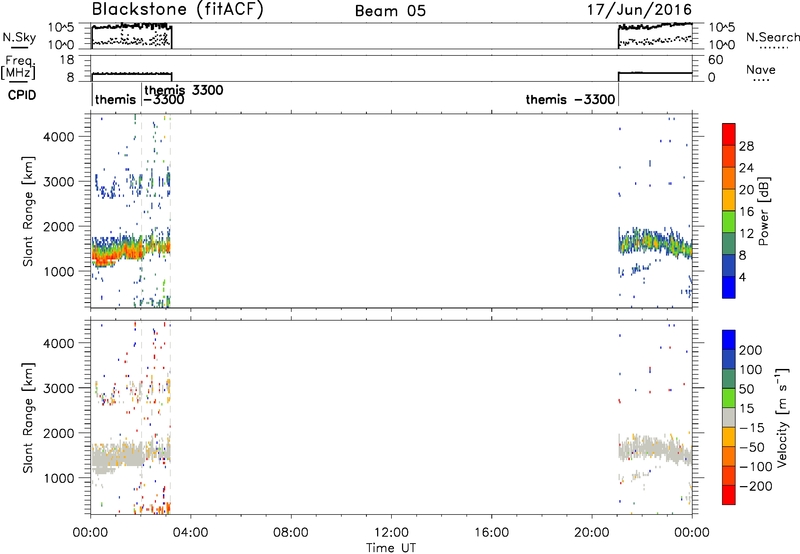Viewport: 800px width, 554px height.
Task: Click the 'N.Search' legend label
Action: [773, 37]
